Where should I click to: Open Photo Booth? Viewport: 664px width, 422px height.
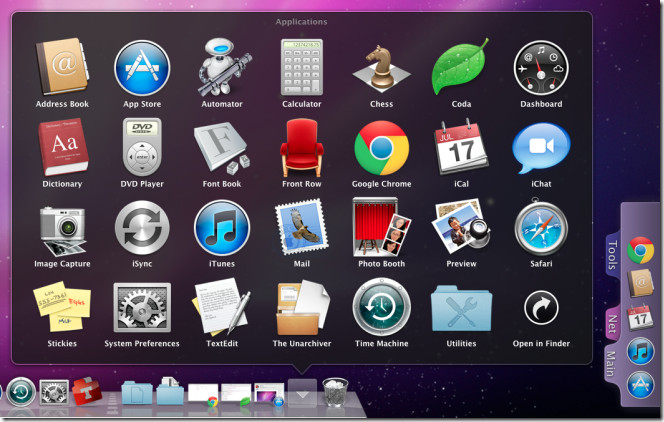(382, 227)
